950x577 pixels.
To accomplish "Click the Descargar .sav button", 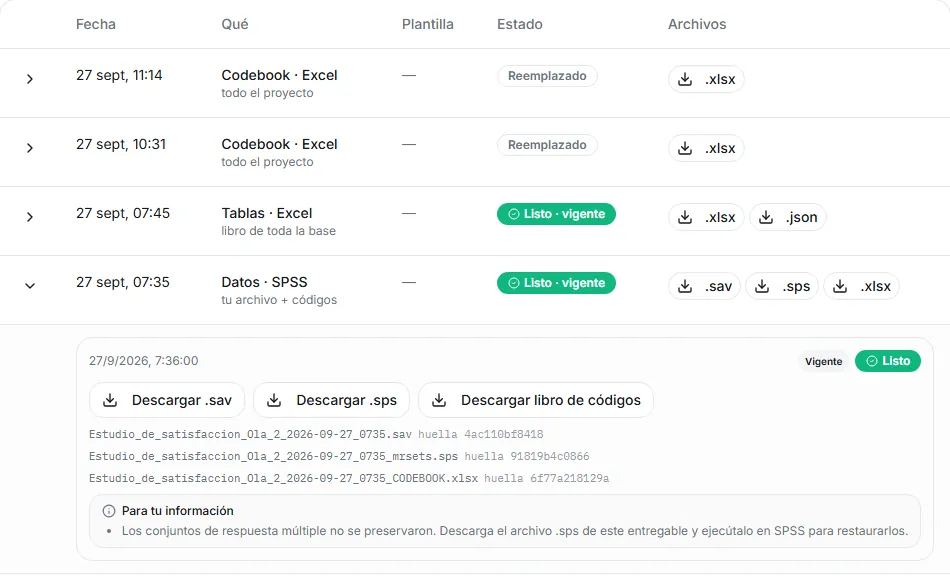I will [x=167, y=400].
